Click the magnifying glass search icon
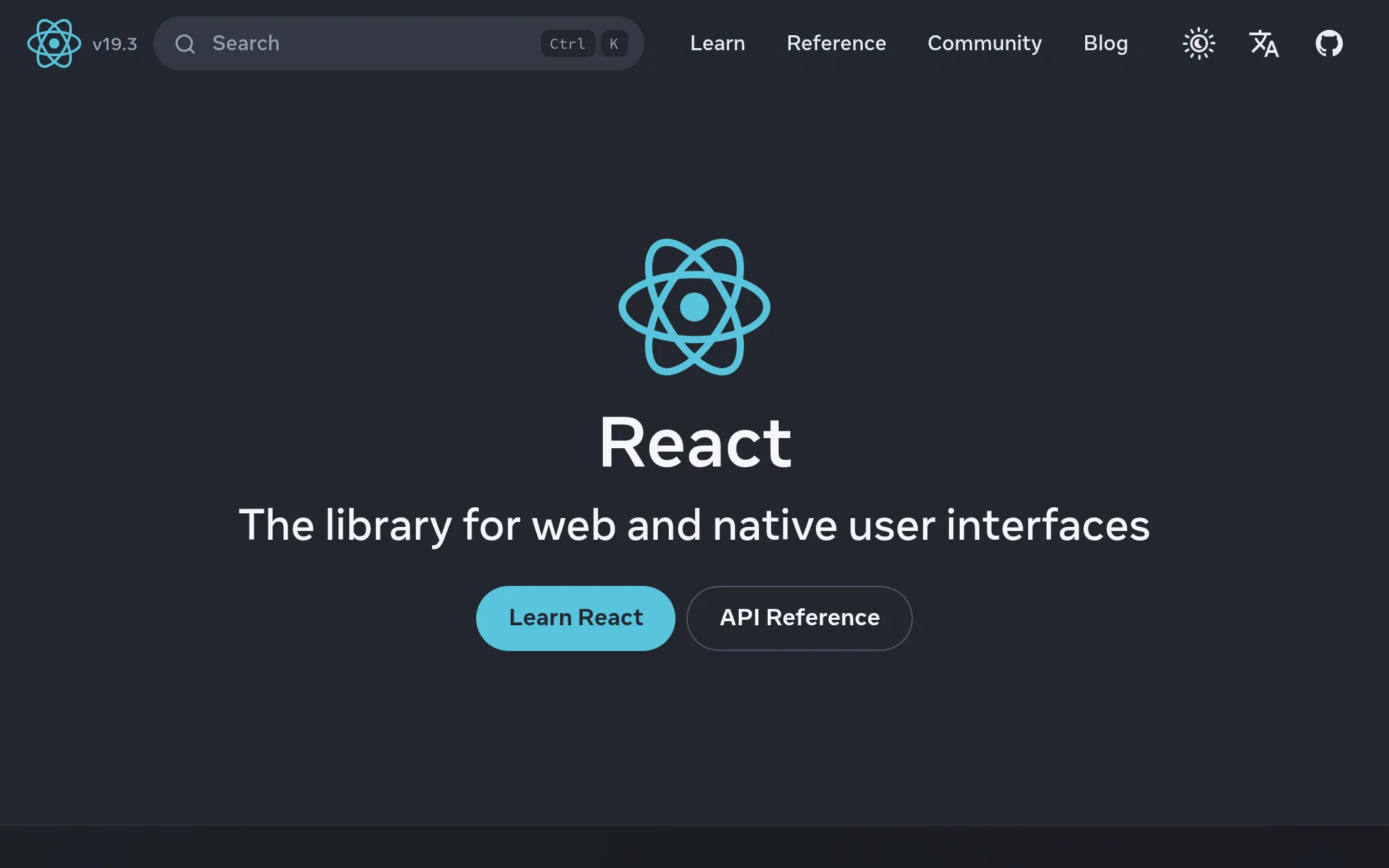 pos(185,44)
